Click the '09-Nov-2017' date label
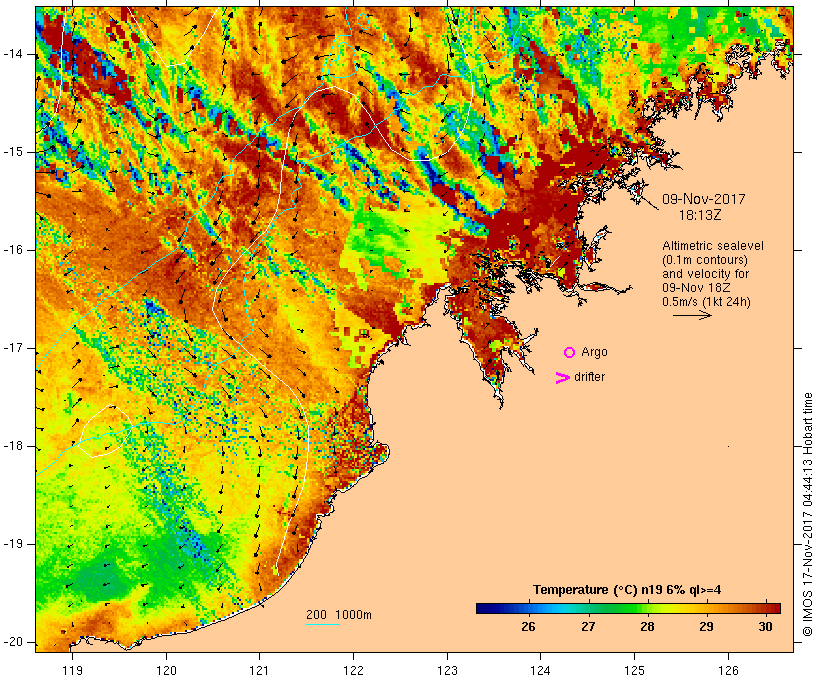The height and width of the screenshot is (680, 820). tap(703, 199)
